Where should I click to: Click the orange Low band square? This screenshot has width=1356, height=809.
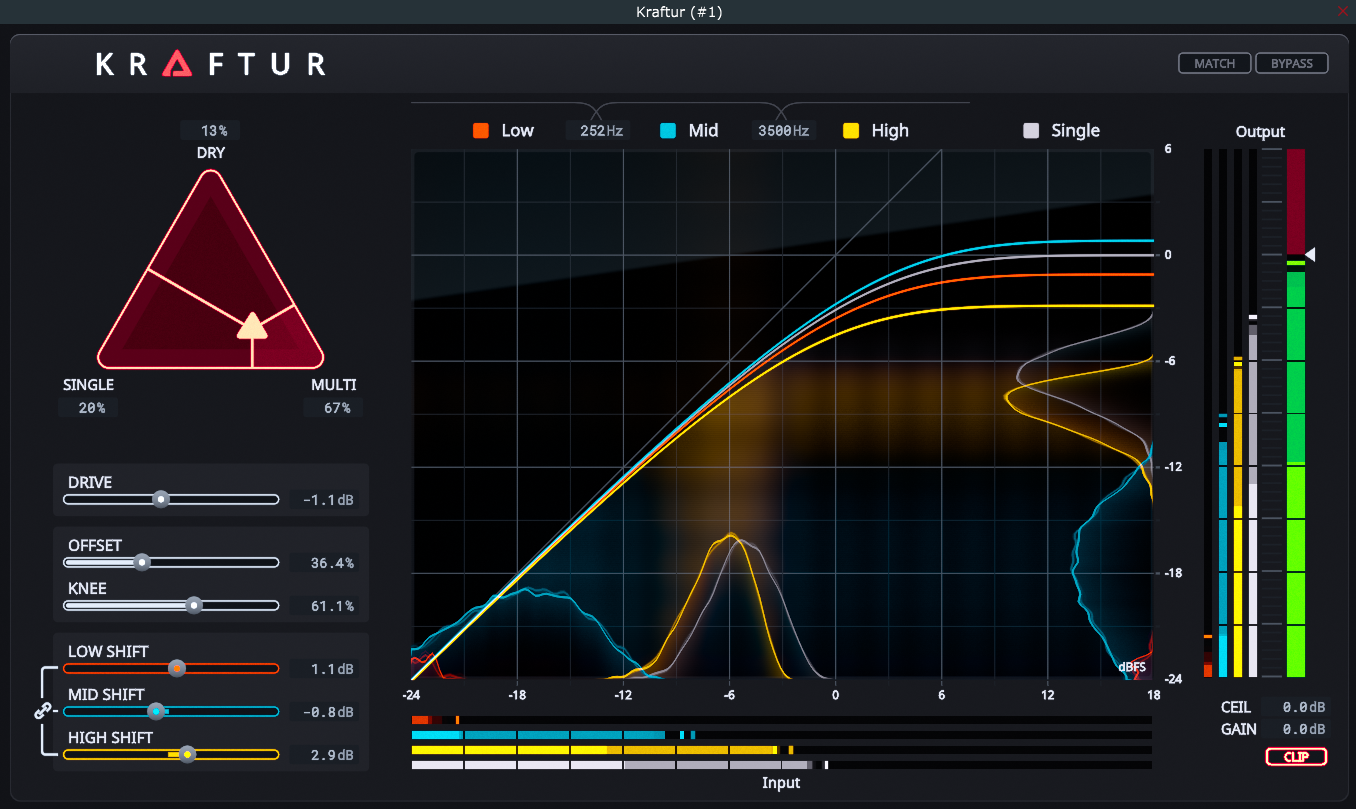pyautogui.click(x=481, y=130)
